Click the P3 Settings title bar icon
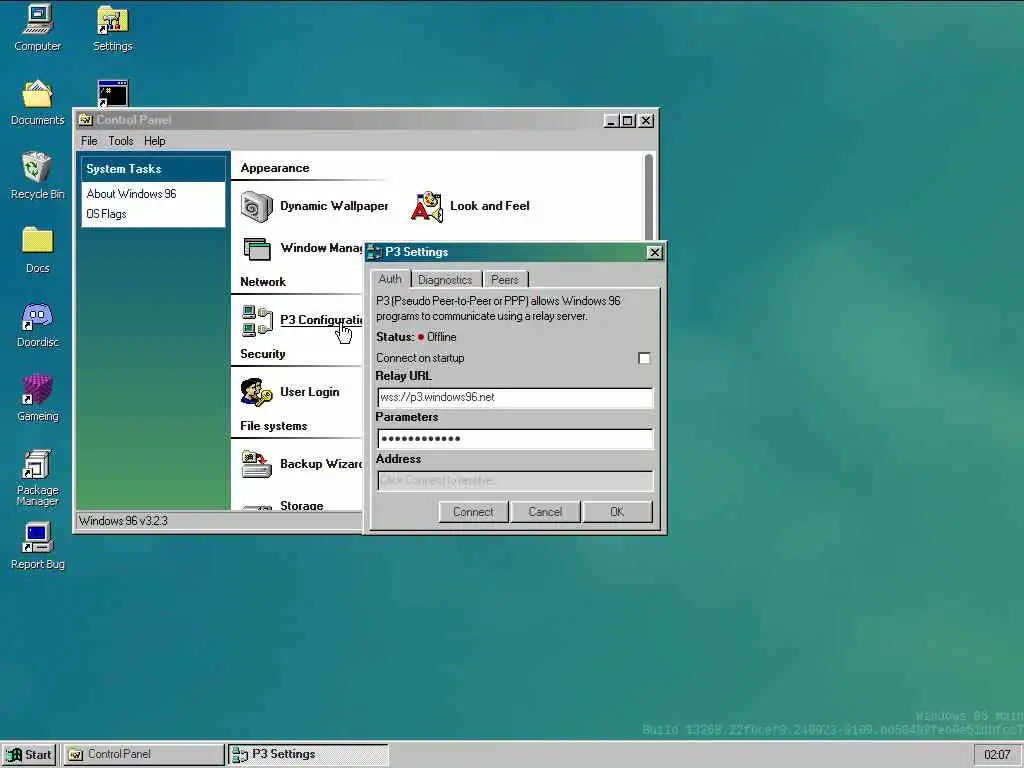 (x=374, y=252)
